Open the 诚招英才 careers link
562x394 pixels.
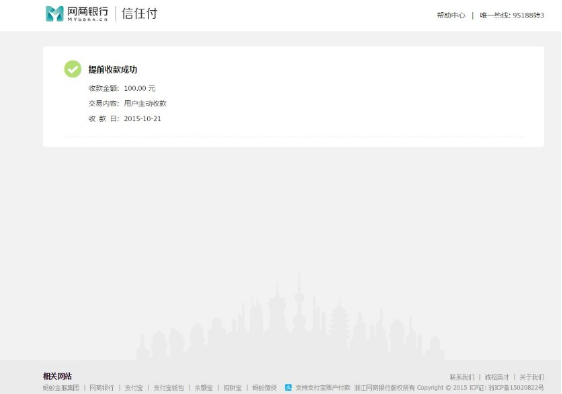[497, 377]
